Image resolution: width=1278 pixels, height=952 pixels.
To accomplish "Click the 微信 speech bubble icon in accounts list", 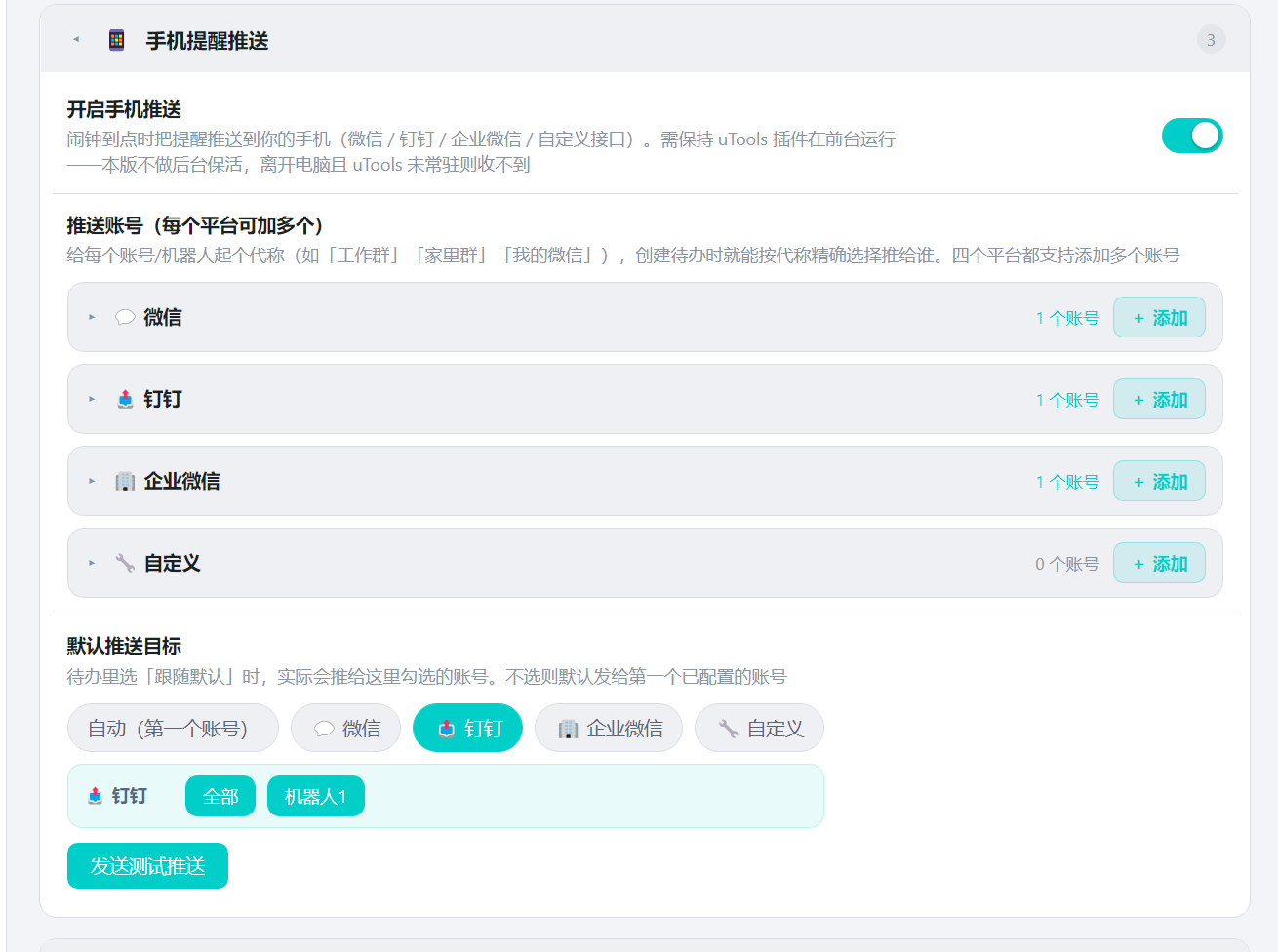I will tap(125, 317).
